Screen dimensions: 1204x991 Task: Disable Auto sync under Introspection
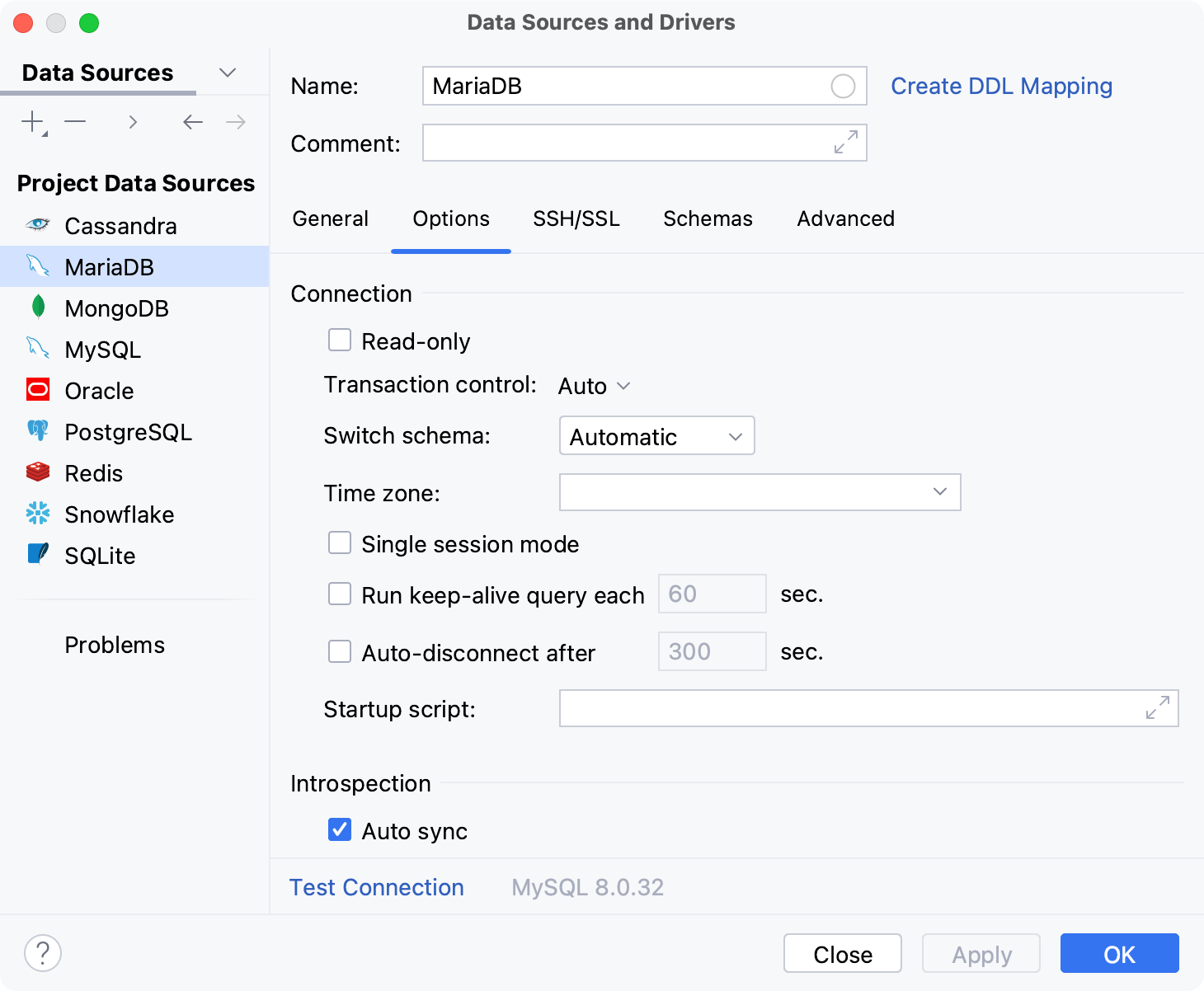click(x=340, y=830)
